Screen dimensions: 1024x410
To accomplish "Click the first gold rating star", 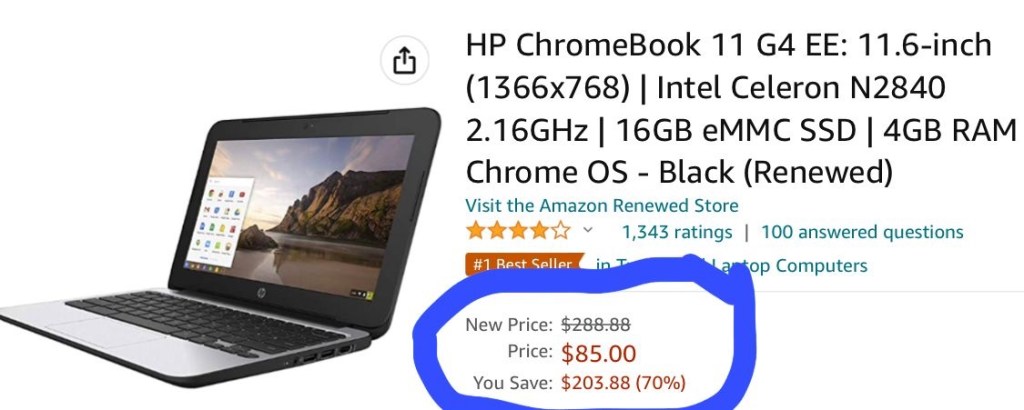I will (475, 231).
